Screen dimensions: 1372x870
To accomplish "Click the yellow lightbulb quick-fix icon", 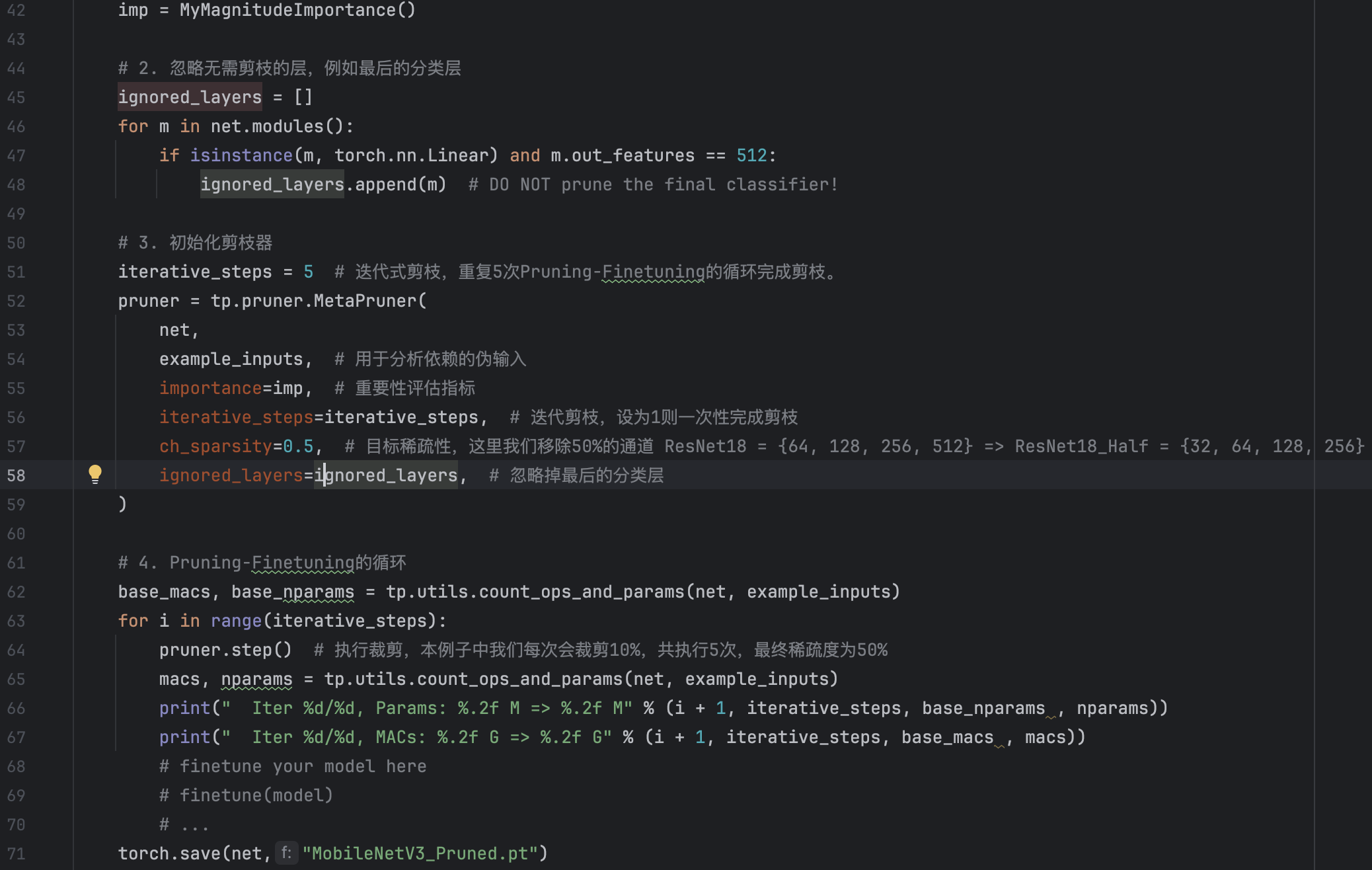I will point(95,473).
